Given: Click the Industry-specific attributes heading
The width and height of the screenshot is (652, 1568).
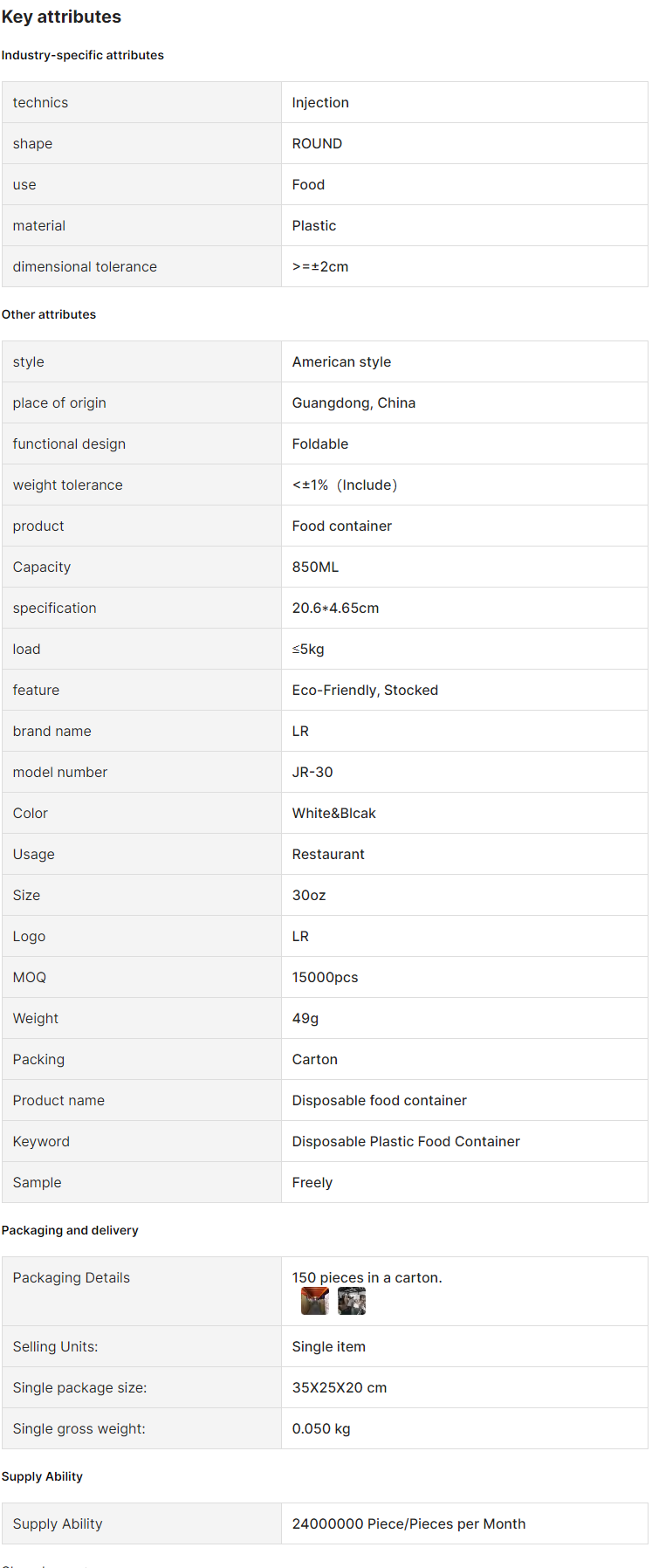Looking at the screenshot, I should click(x=83, y=55).
